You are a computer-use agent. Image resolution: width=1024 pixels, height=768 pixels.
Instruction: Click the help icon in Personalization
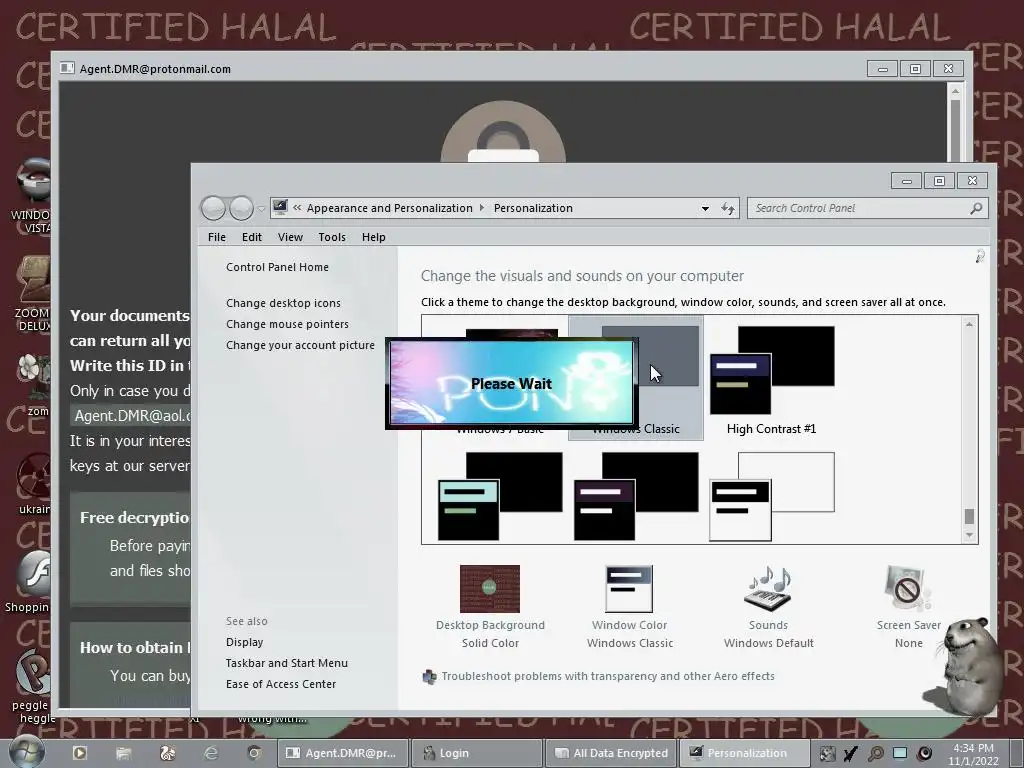click(980, 256)
